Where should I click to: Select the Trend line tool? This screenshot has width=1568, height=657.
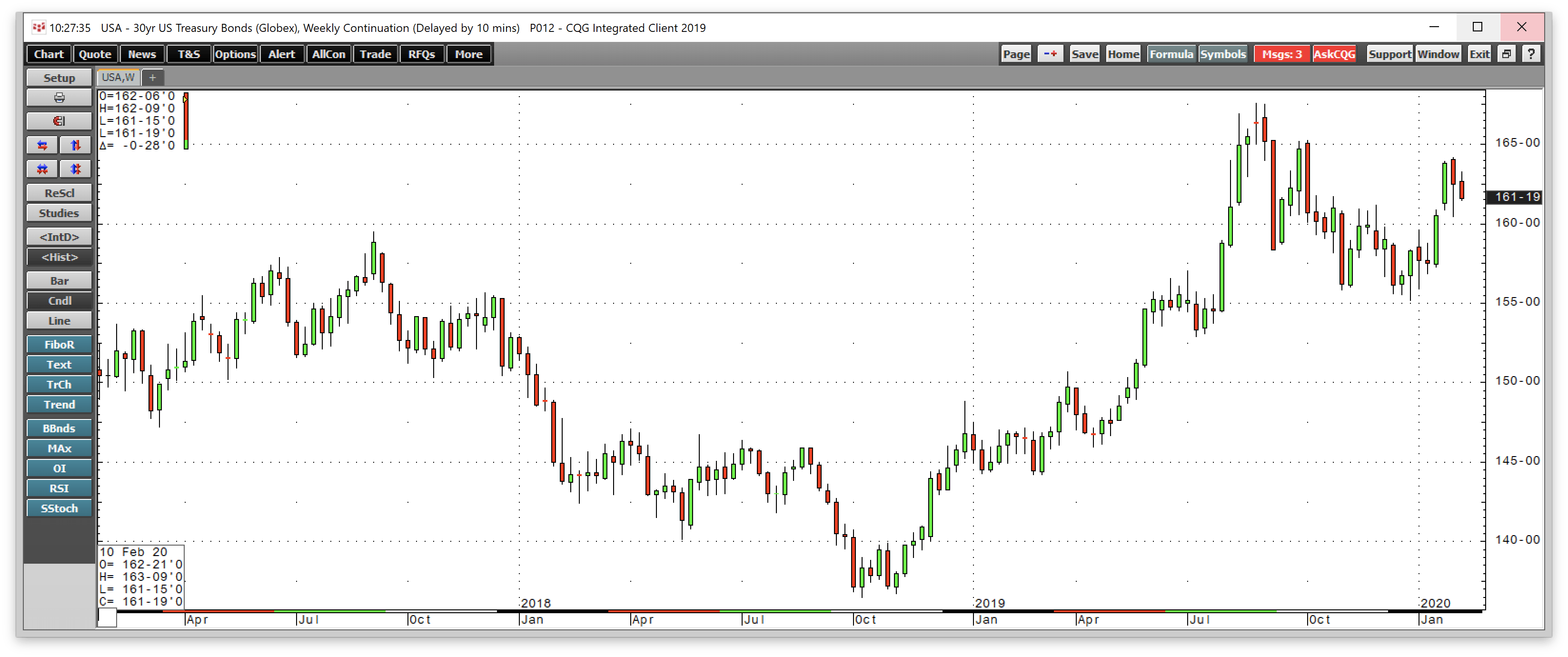click(x=59, y=404)
